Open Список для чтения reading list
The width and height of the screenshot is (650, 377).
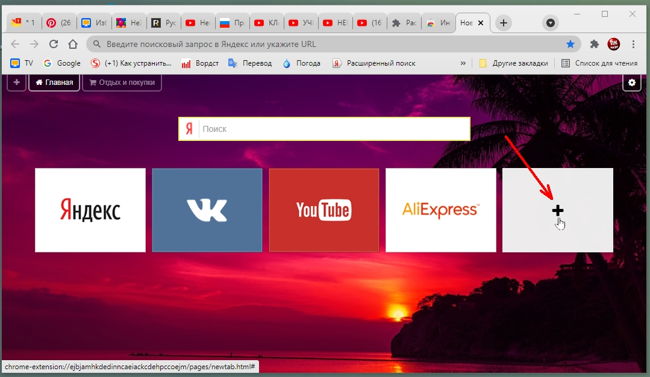click(599, 63)
